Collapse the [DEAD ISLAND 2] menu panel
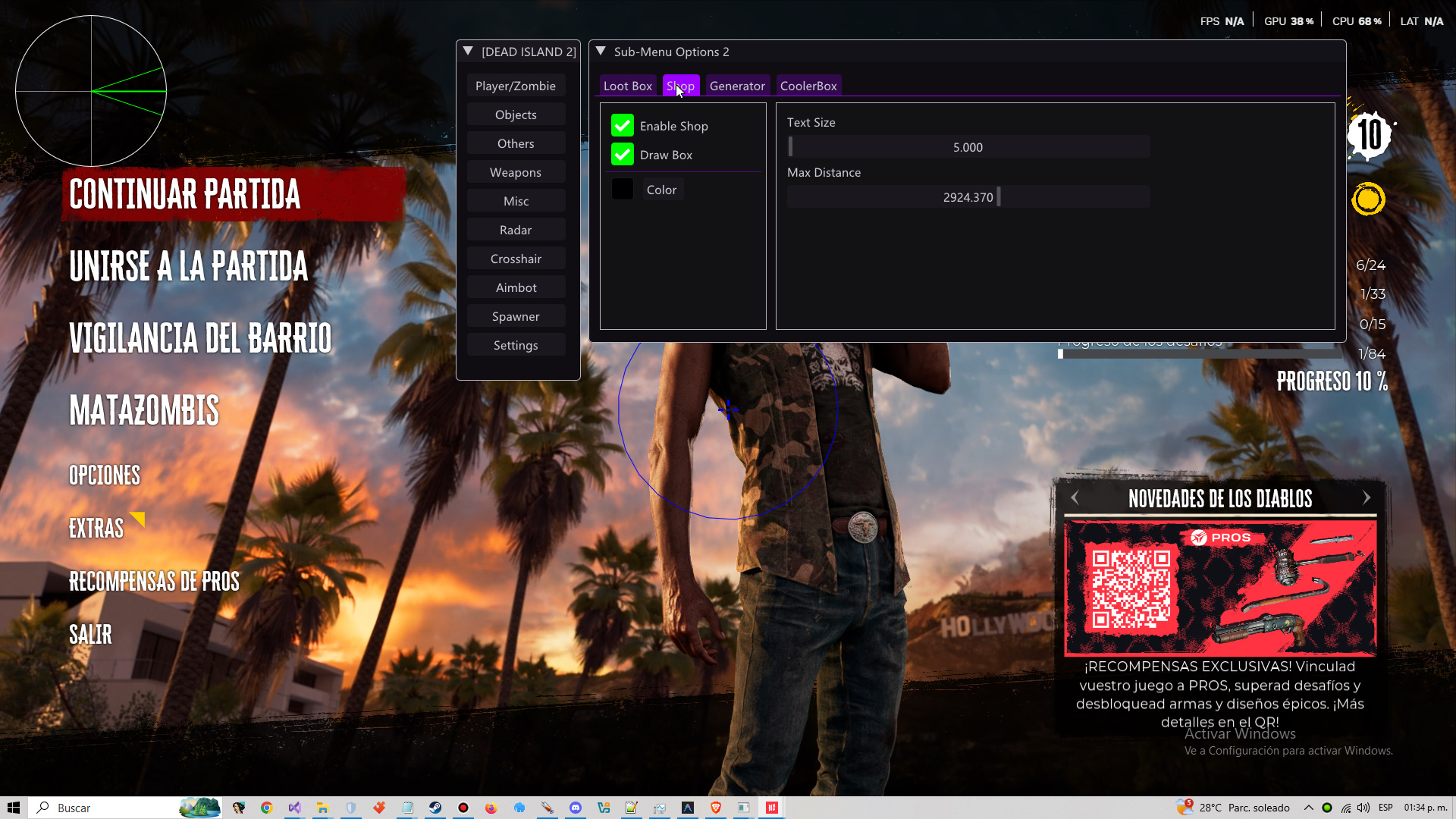The image size is (1456, 819). [x=467, y=51]
